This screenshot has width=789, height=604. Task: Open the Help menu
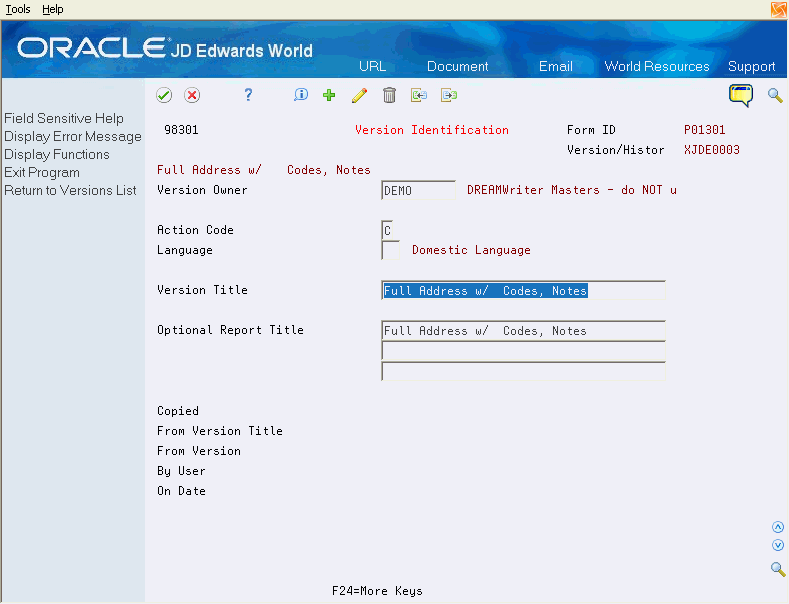pyautogui.click(x=53, y=9)
